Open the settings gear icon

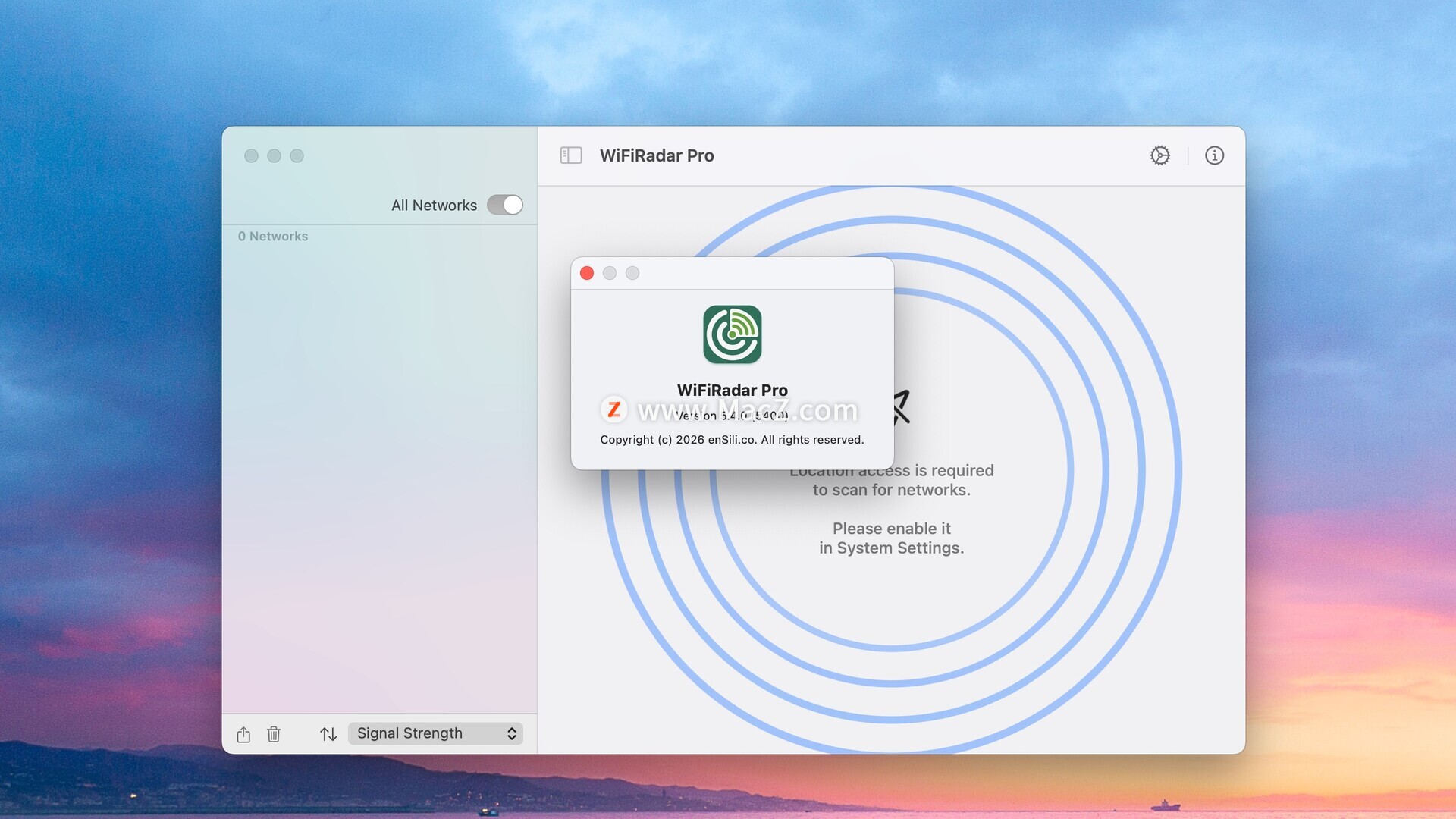coord(1159,155)
